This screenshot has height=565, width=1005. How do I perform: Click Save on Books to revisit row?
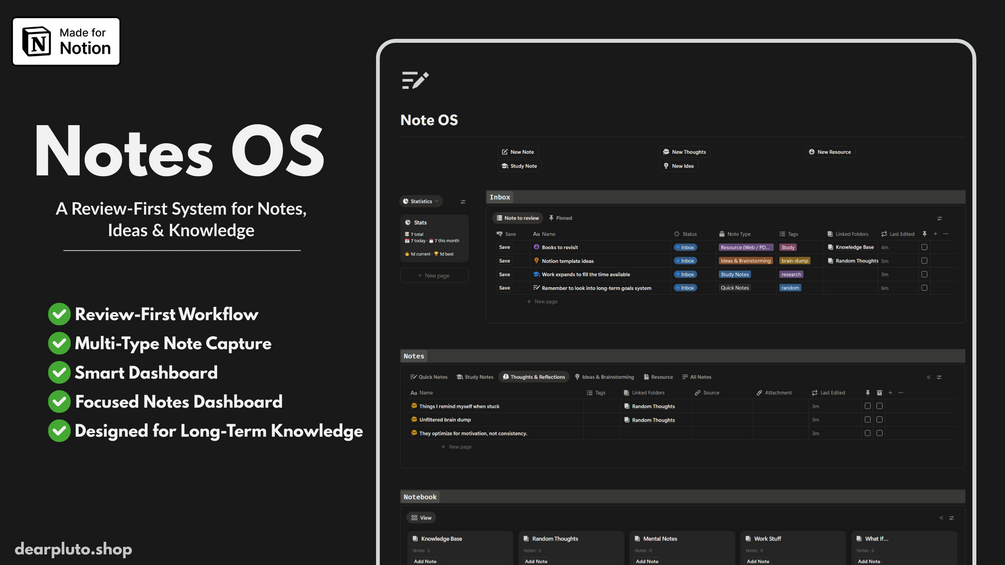505,247
